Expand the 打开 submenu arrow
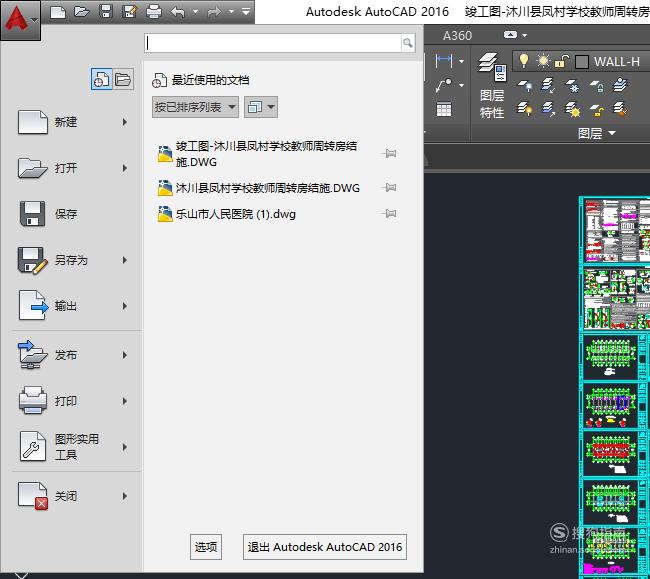Viewport: 650px width, 579px height. point(125,168)
